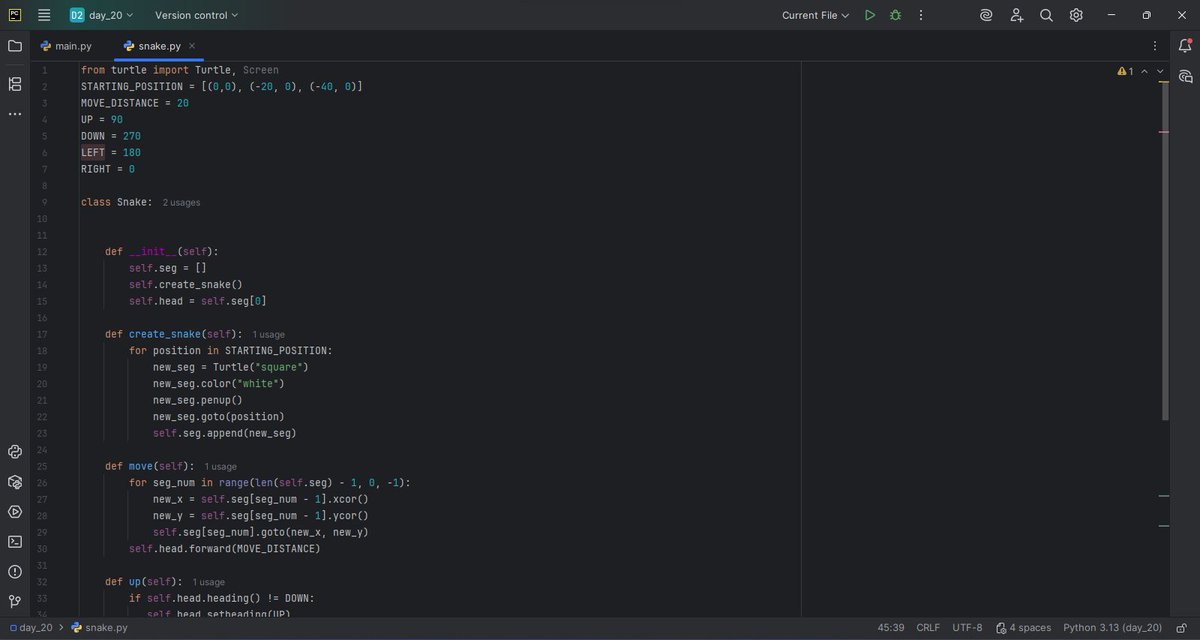1200x640 pixels.
Task: Open More Actions next to Debug button
Action: click(x=920, y=15)
